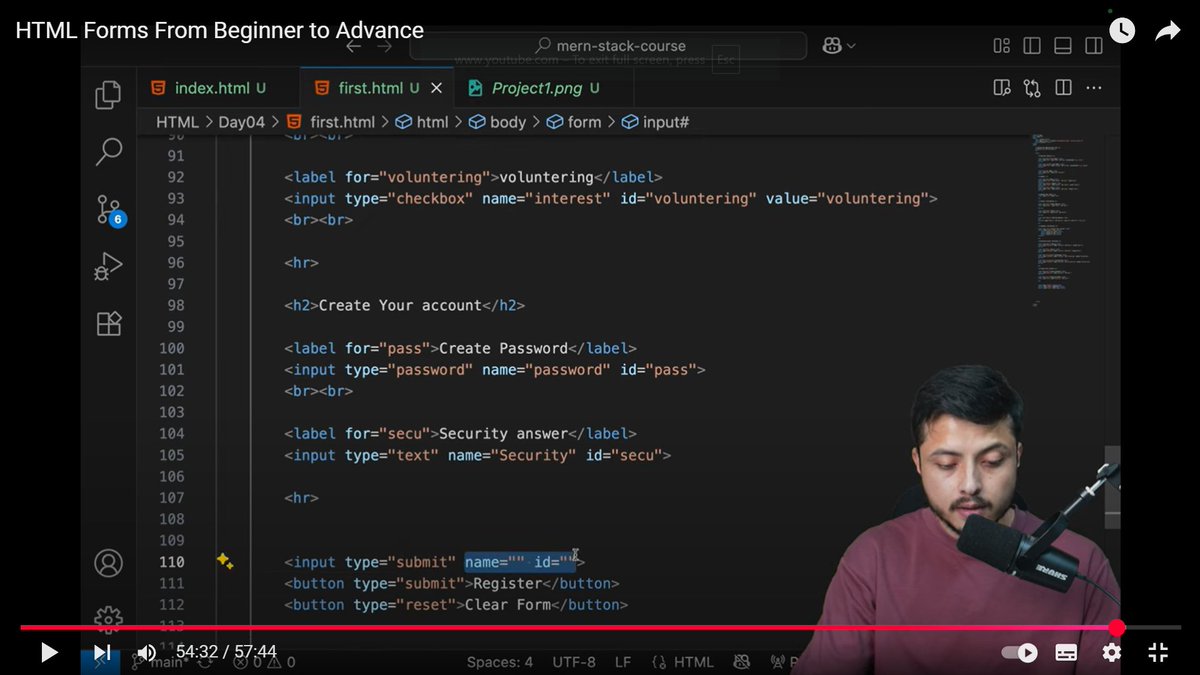Open the Search view in activity bar
Image resolution: width=1200 pixels, height=675 pixels.
pyautogui.click(x=108, y=152)
